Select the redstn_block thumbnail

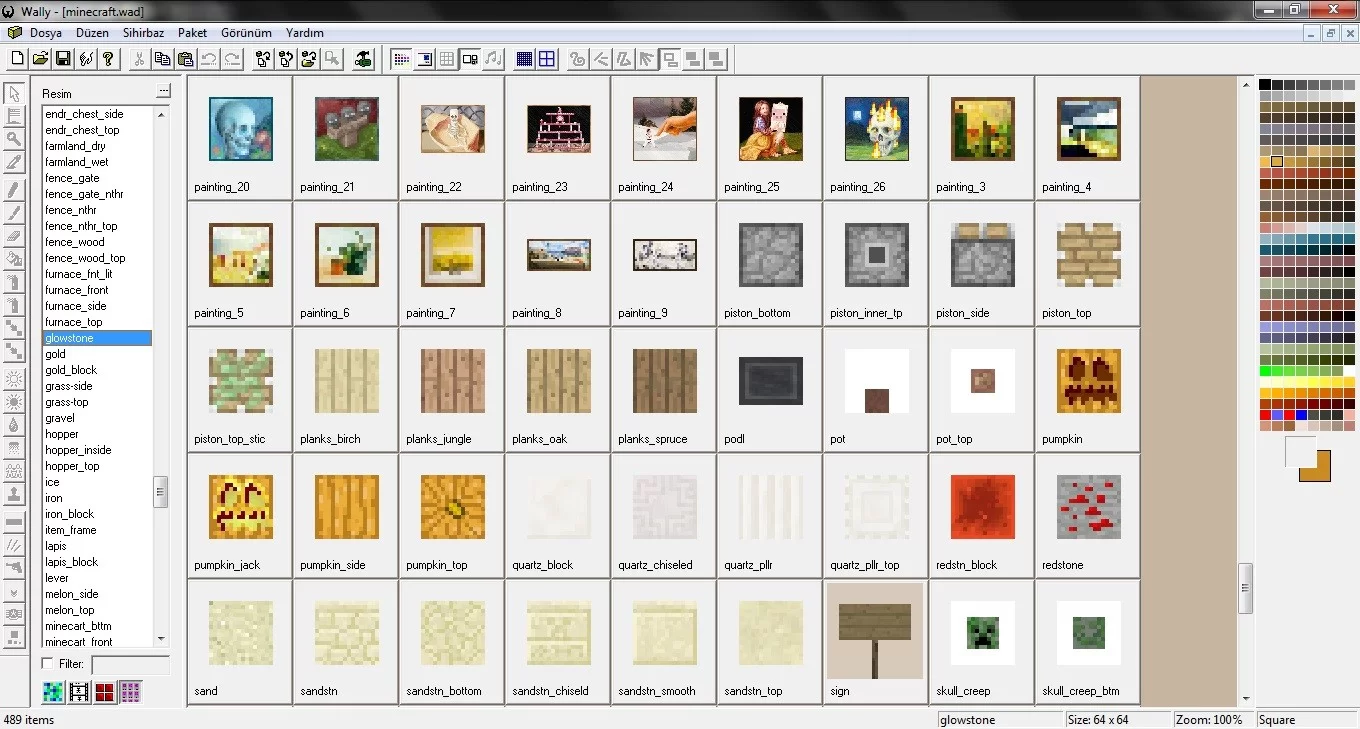click(983, 507)
